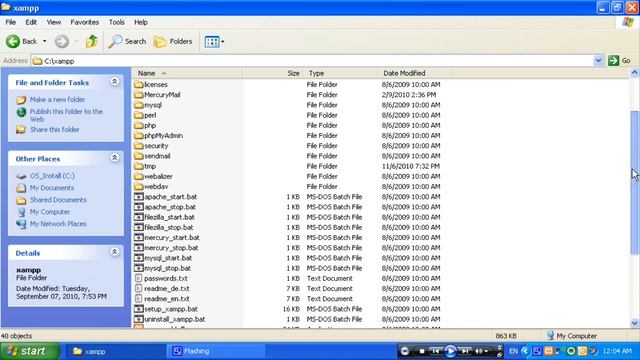Expand the address bar dropdown arrow

598,61
